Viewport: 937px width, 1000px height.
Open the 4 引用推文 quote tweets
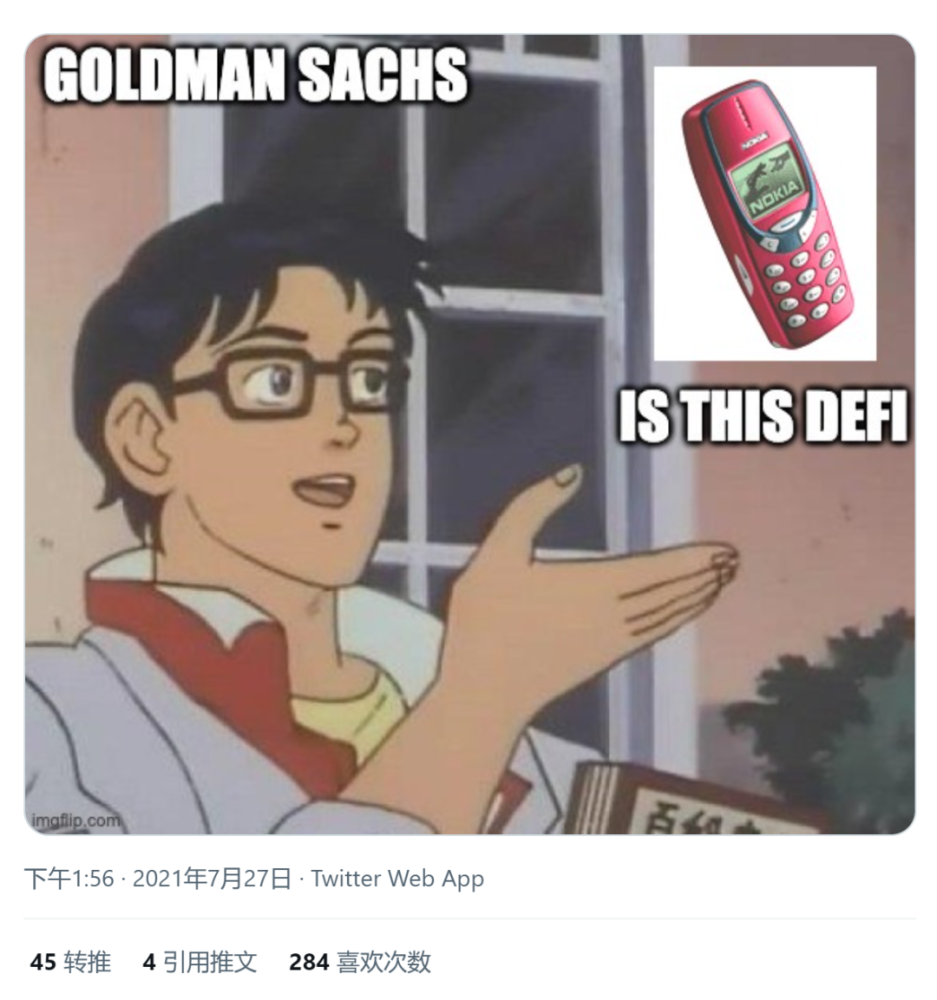(199, 962)
